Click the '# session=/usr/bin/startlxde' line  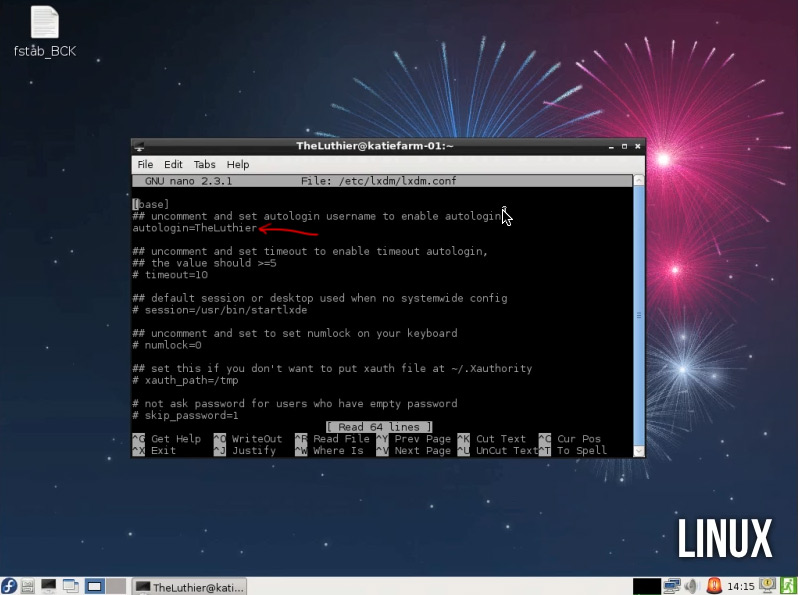click(x=220, y=310)
